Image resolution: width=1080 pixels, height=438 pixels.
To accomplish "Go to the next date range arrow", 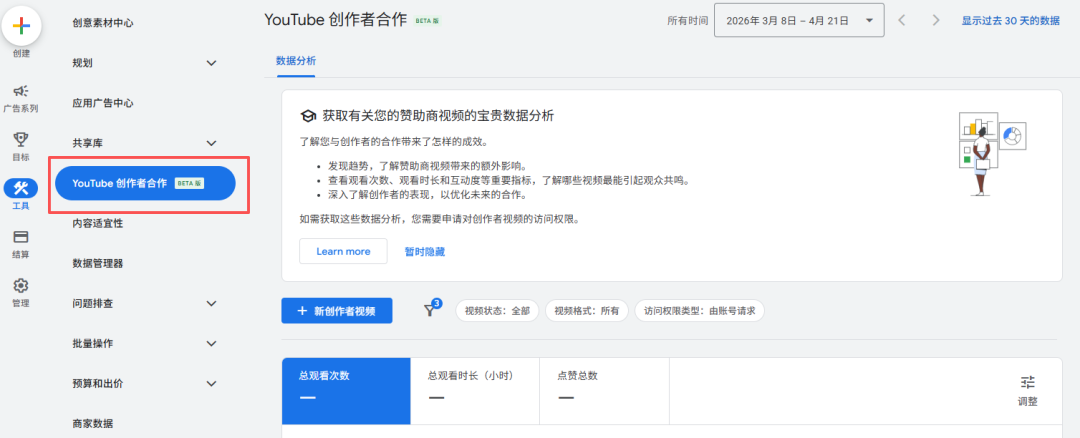I will click(x=935, y=21).
